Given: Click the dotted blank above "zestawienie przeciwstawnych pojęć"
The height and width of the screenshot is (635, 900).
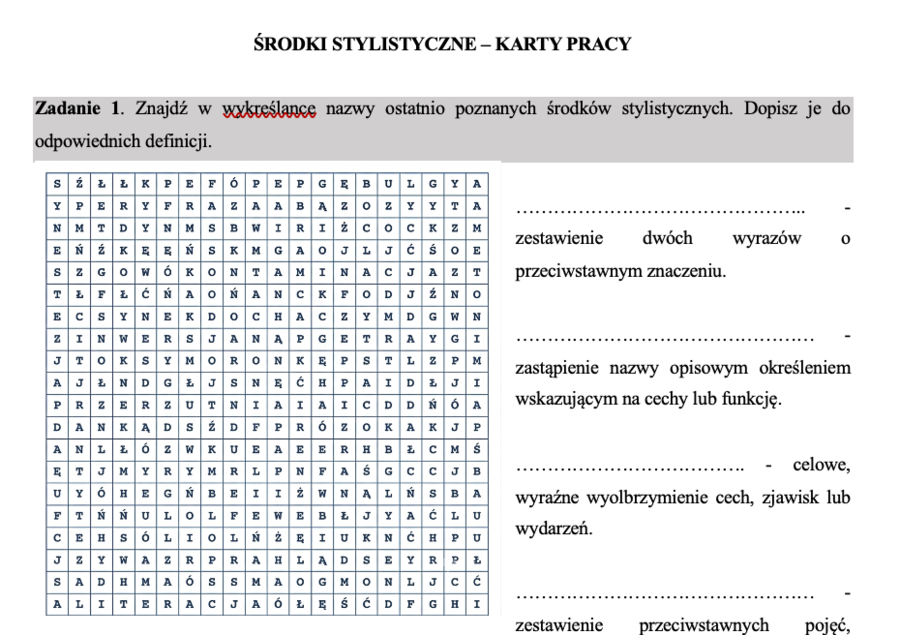Looking at the screenshot, I should (x=664, y=597).
